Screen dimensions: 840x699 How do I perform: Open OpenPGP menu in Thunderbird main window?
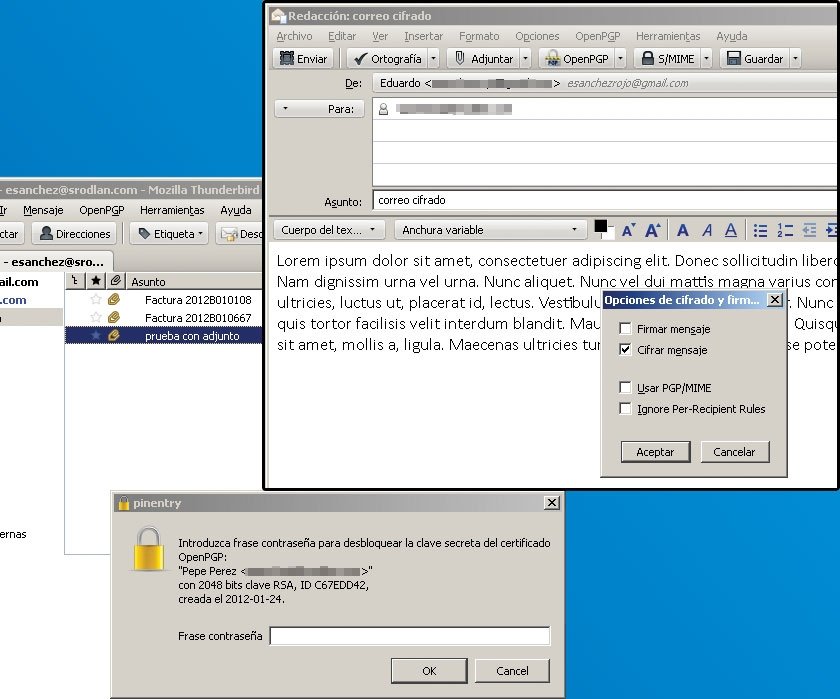coord(102,210)
